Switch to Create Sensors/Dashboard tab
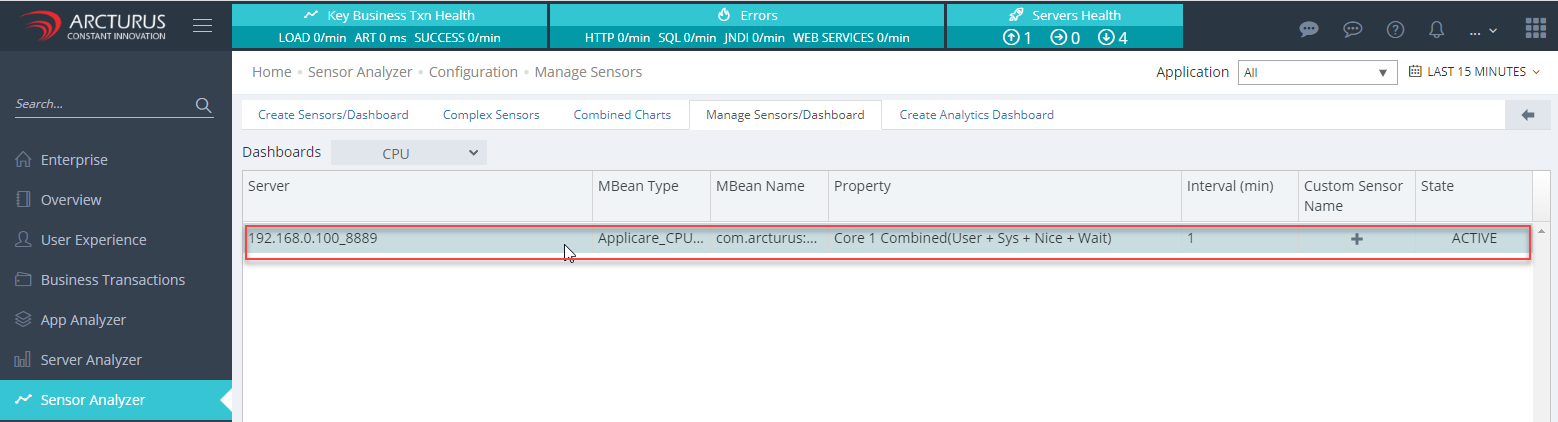This screenshot has height=422, width=1558. click(333, 115)
